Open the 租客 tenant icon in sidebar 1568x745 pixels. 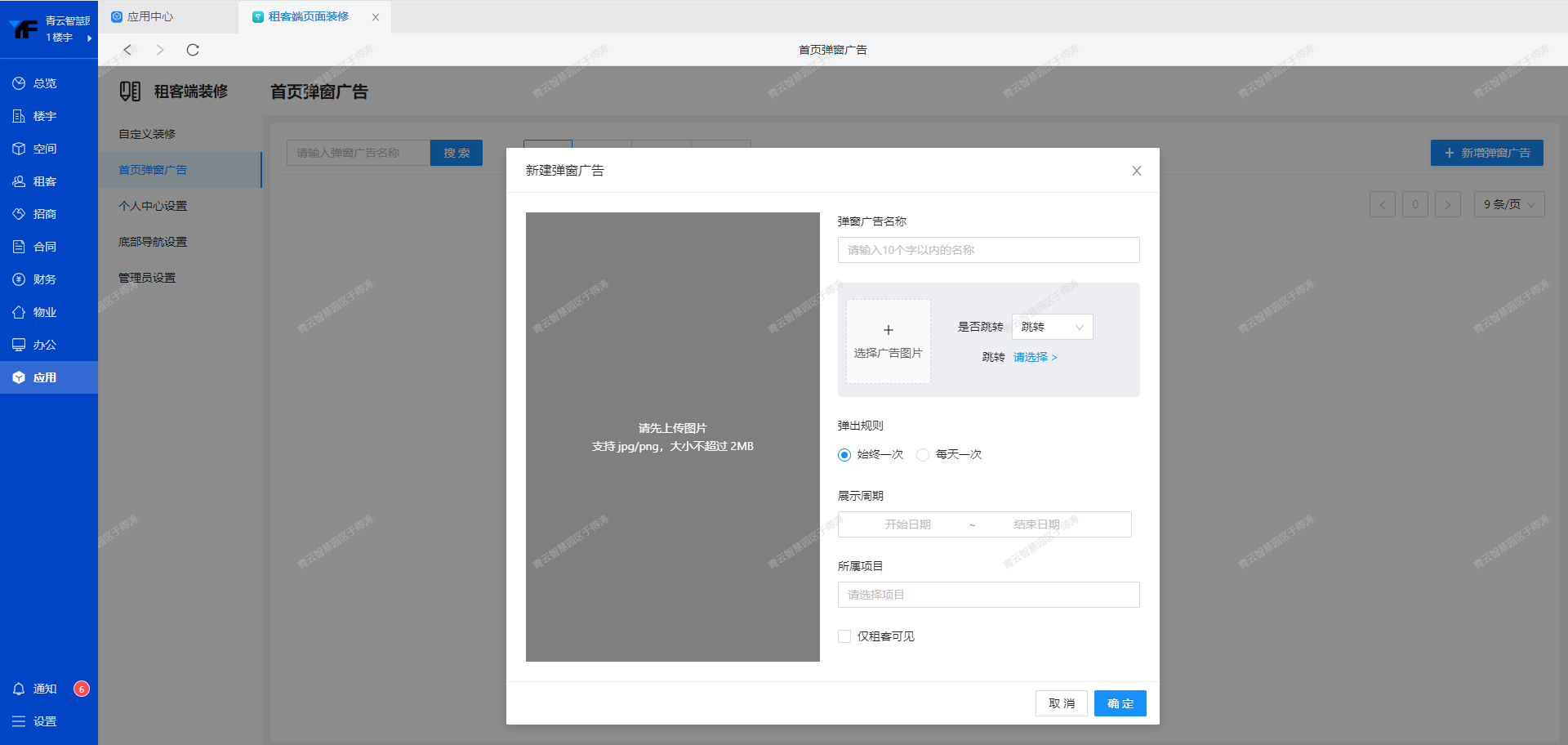19,181
